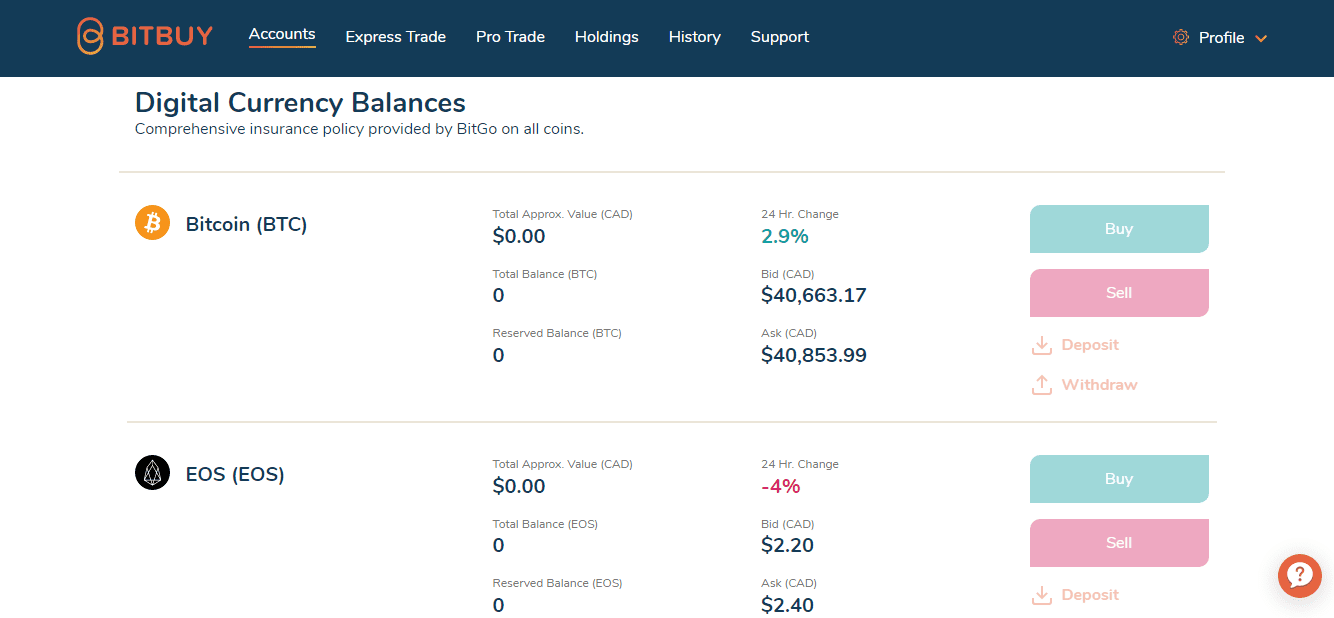Viewport: 1334px width, 618px height.
Task: Click the Bitcoin ask price $40,853.99
Action: (x=814, y=355)
